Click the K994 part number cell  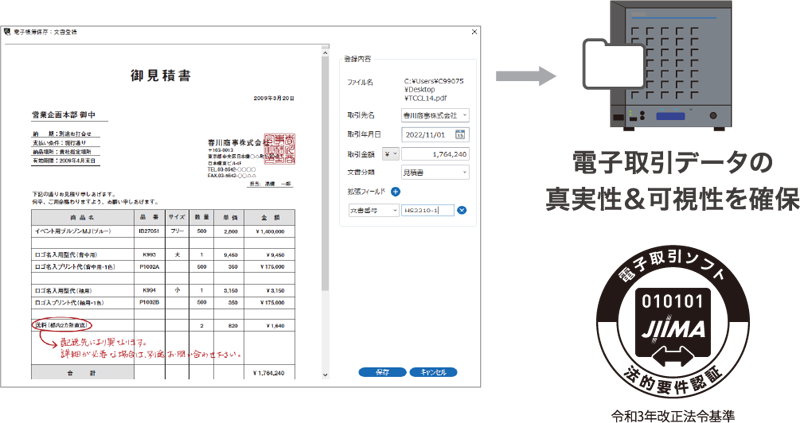149,290
